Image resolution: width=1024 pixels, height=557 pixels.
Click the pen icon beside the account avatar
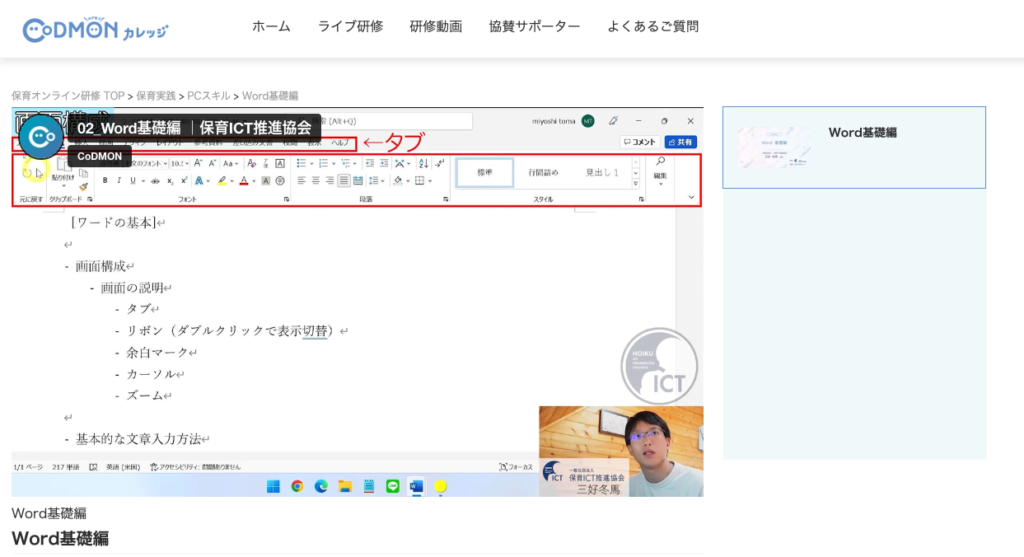tap(613, 121)
